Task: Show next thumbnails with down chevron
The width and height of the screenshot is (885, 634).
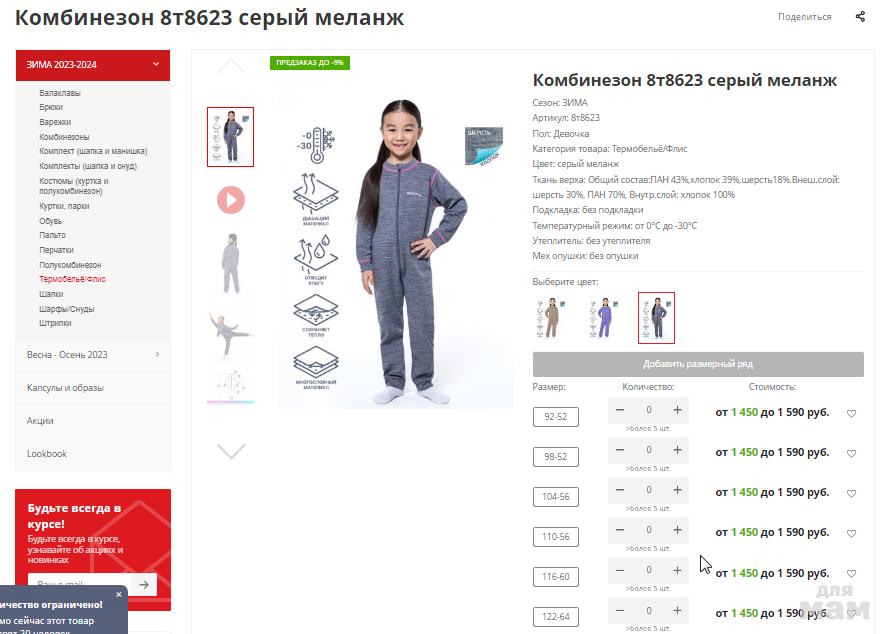Action: click(x=231, y=451)
